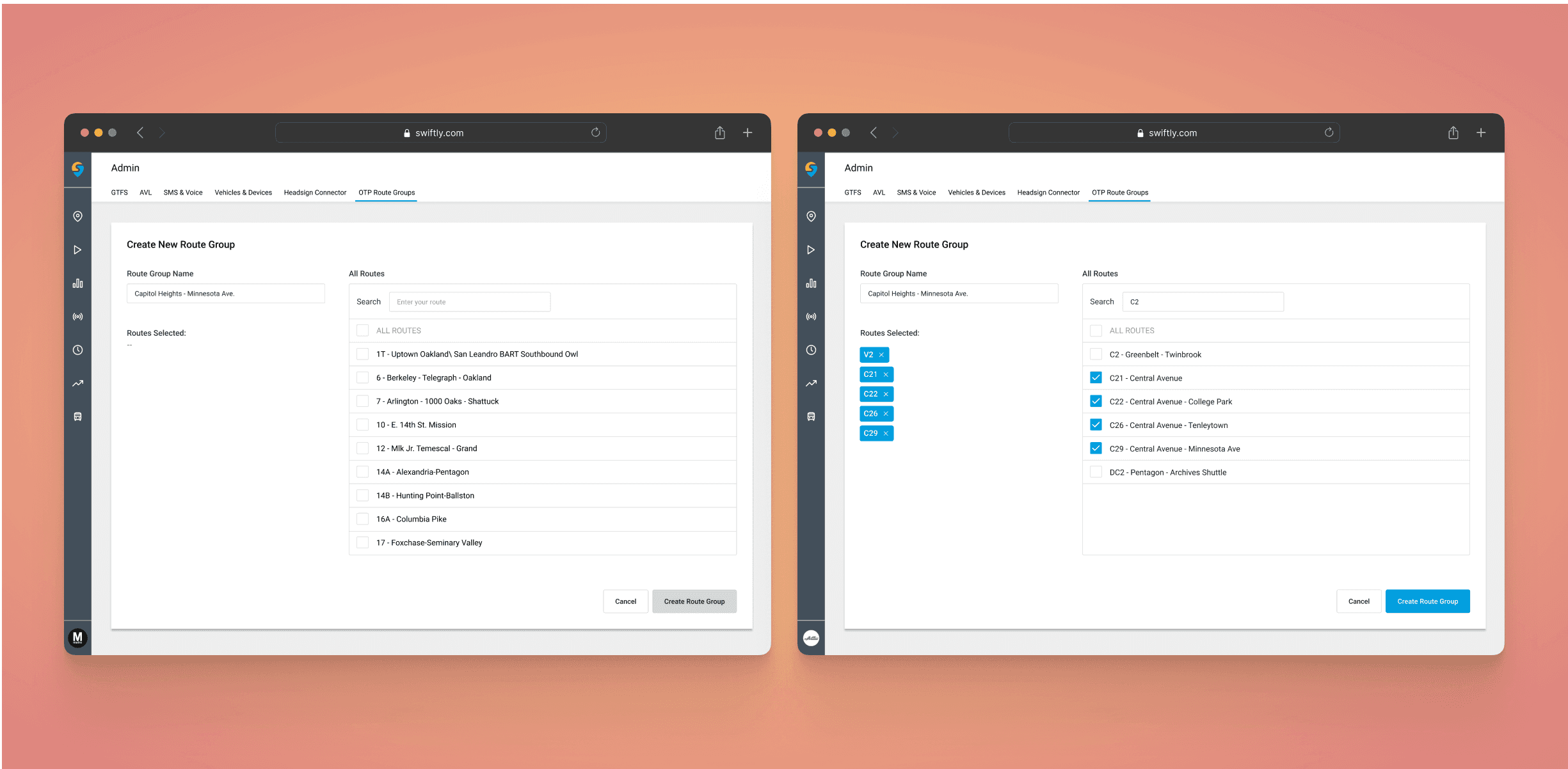1568x769 pixels.
Task: Reload the page in the right browser window
Action: [x=1329, y=132]
